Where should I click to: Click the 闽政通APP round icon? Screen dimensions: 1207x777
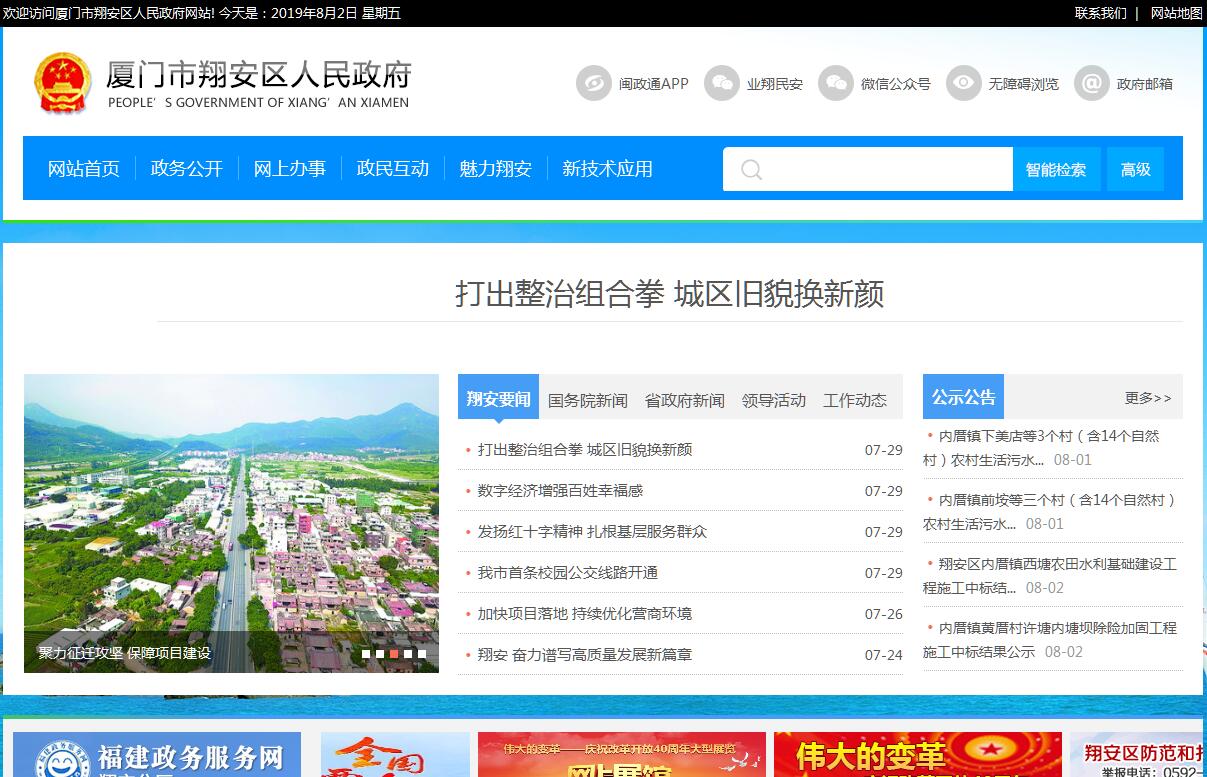point(593,83)
